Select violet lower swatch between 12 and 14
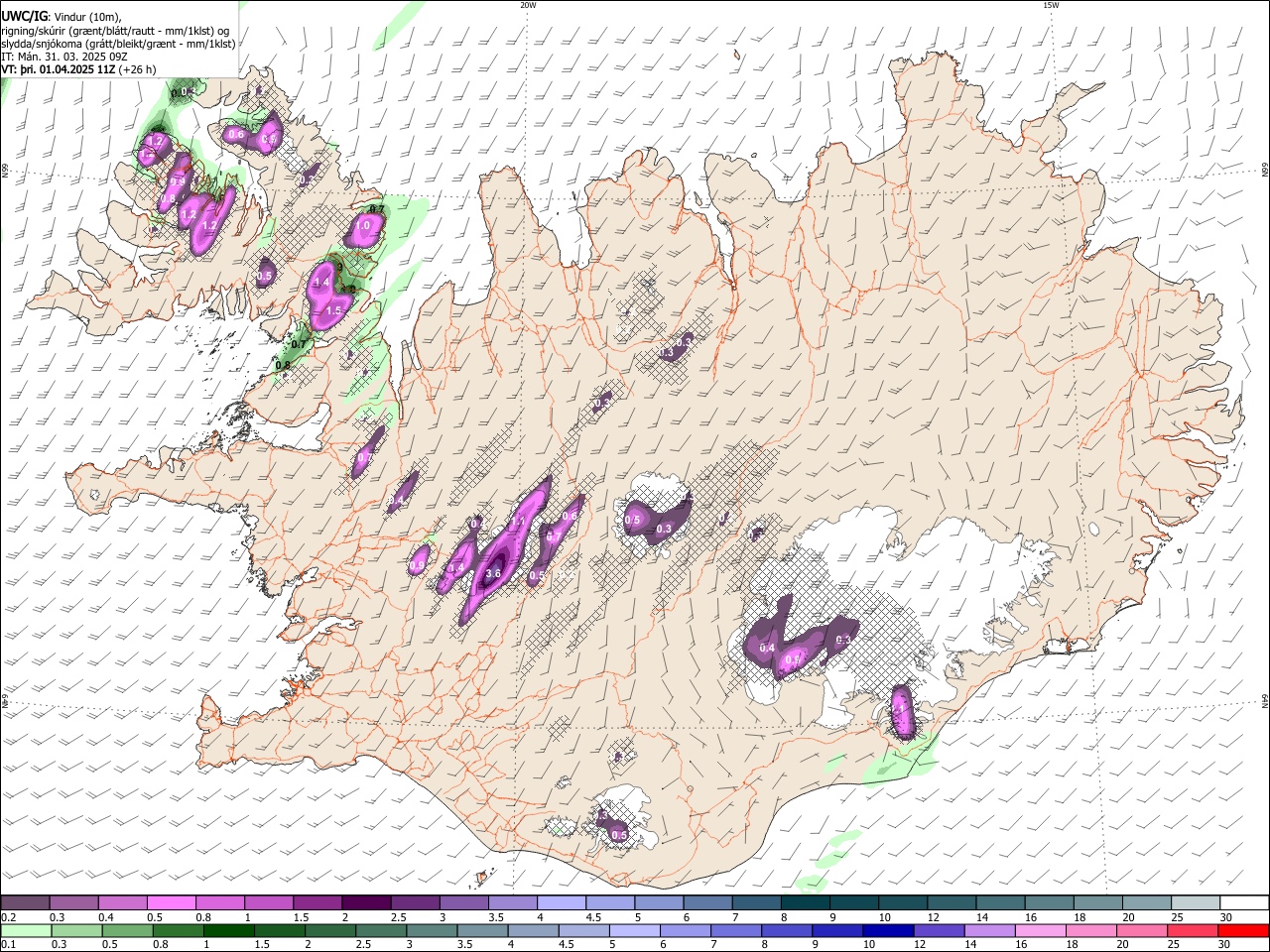This screenshot has height=952, width=1270. point(938,930)
